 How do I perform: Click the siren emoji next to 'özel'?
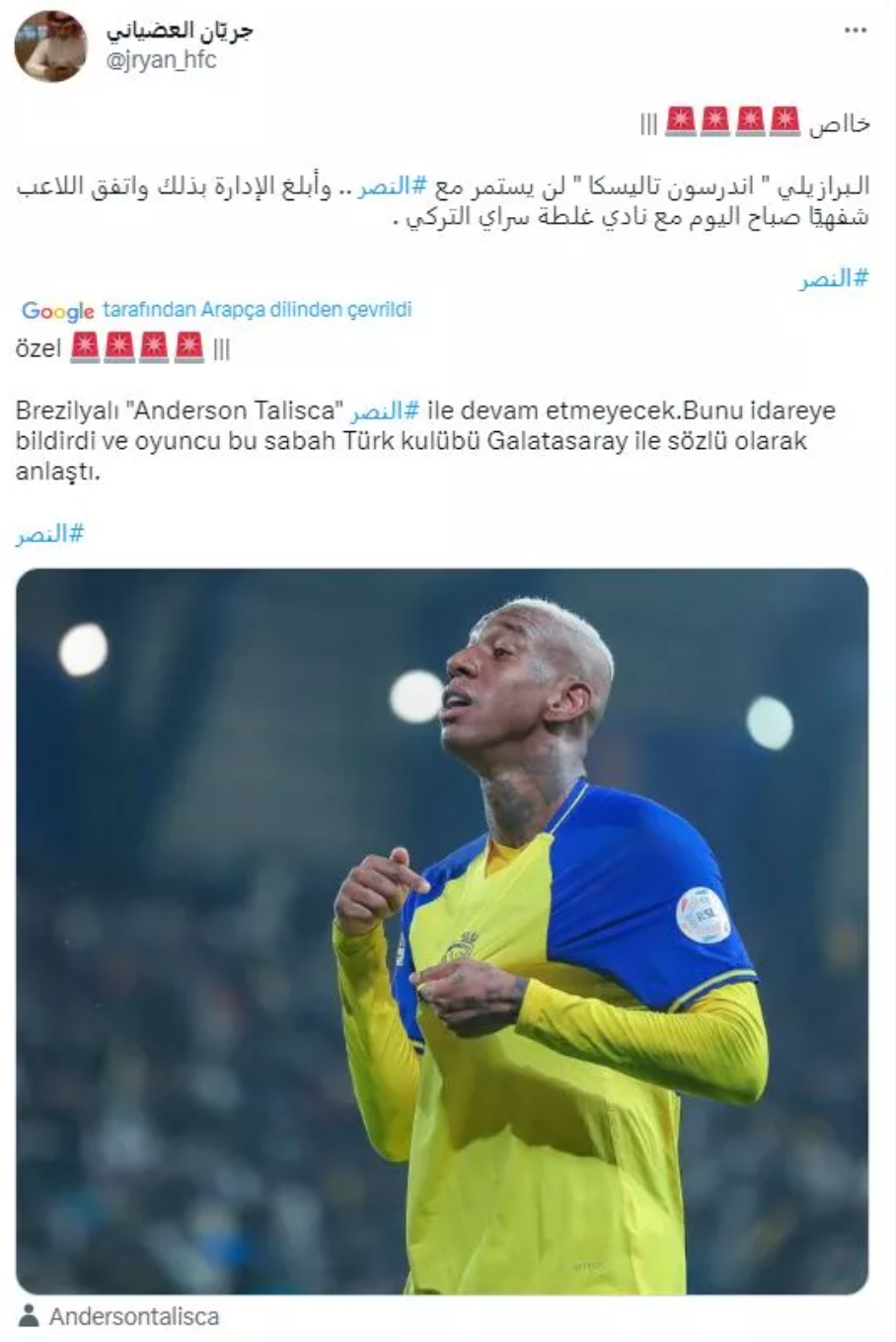coord(87,347)
